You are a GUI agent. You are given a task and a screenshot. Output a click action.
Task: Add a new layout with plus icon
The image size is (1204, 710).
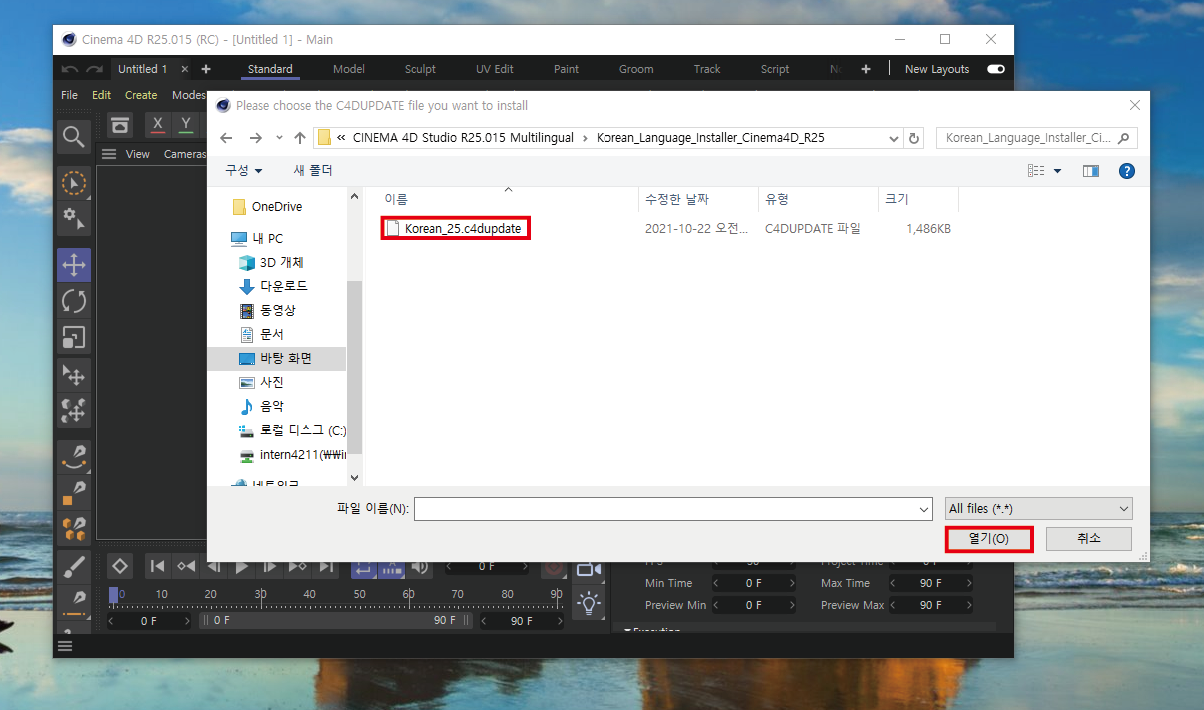866,69
